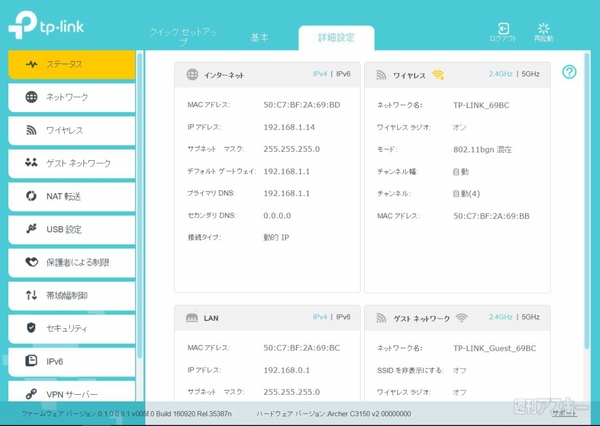600x426 pixels.
Task: Click the ステータス pulse icon
Action: click(32, 64)
